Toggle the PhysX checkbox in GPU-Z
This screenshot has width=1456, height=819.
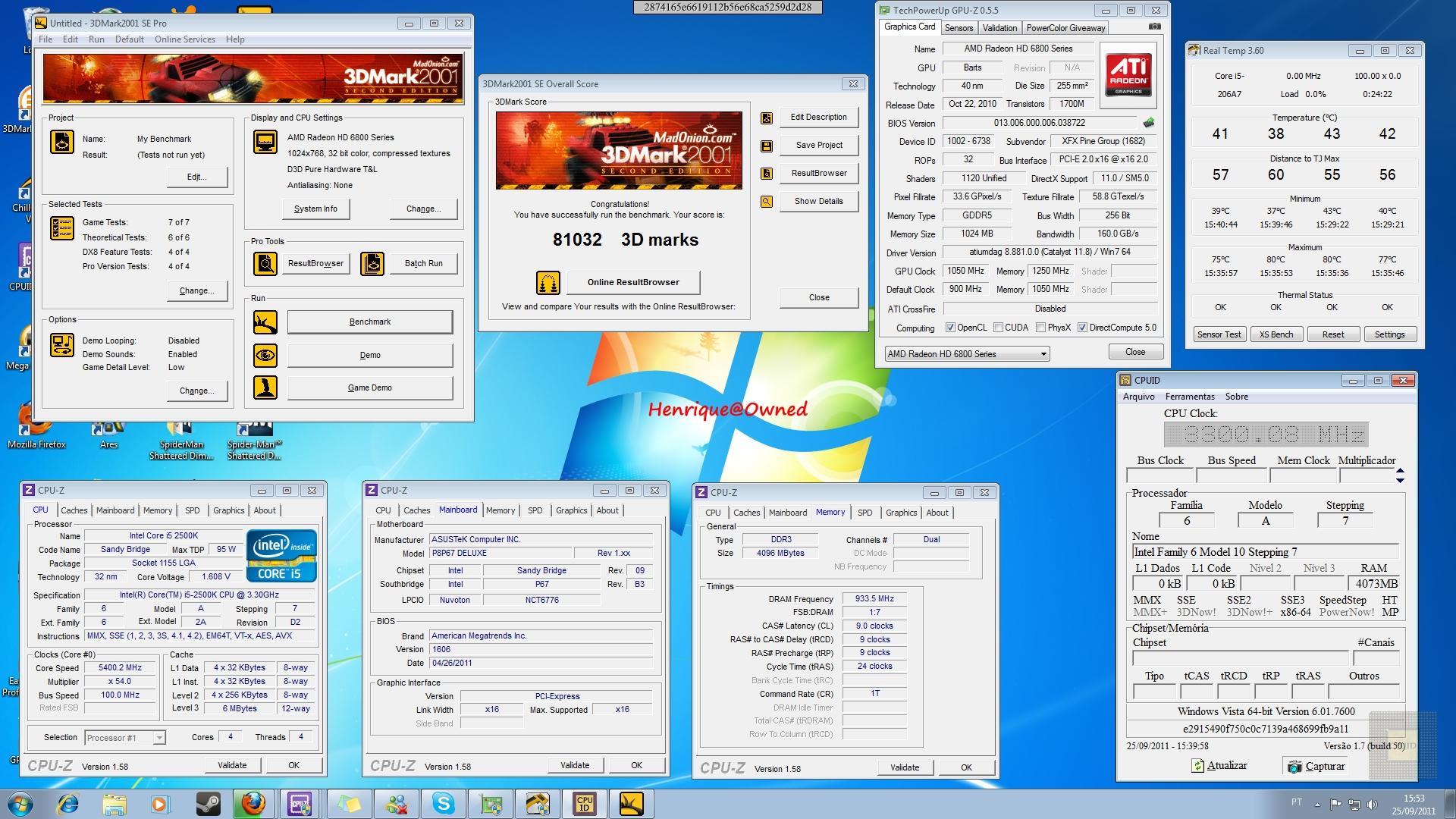pos(1041,328)
